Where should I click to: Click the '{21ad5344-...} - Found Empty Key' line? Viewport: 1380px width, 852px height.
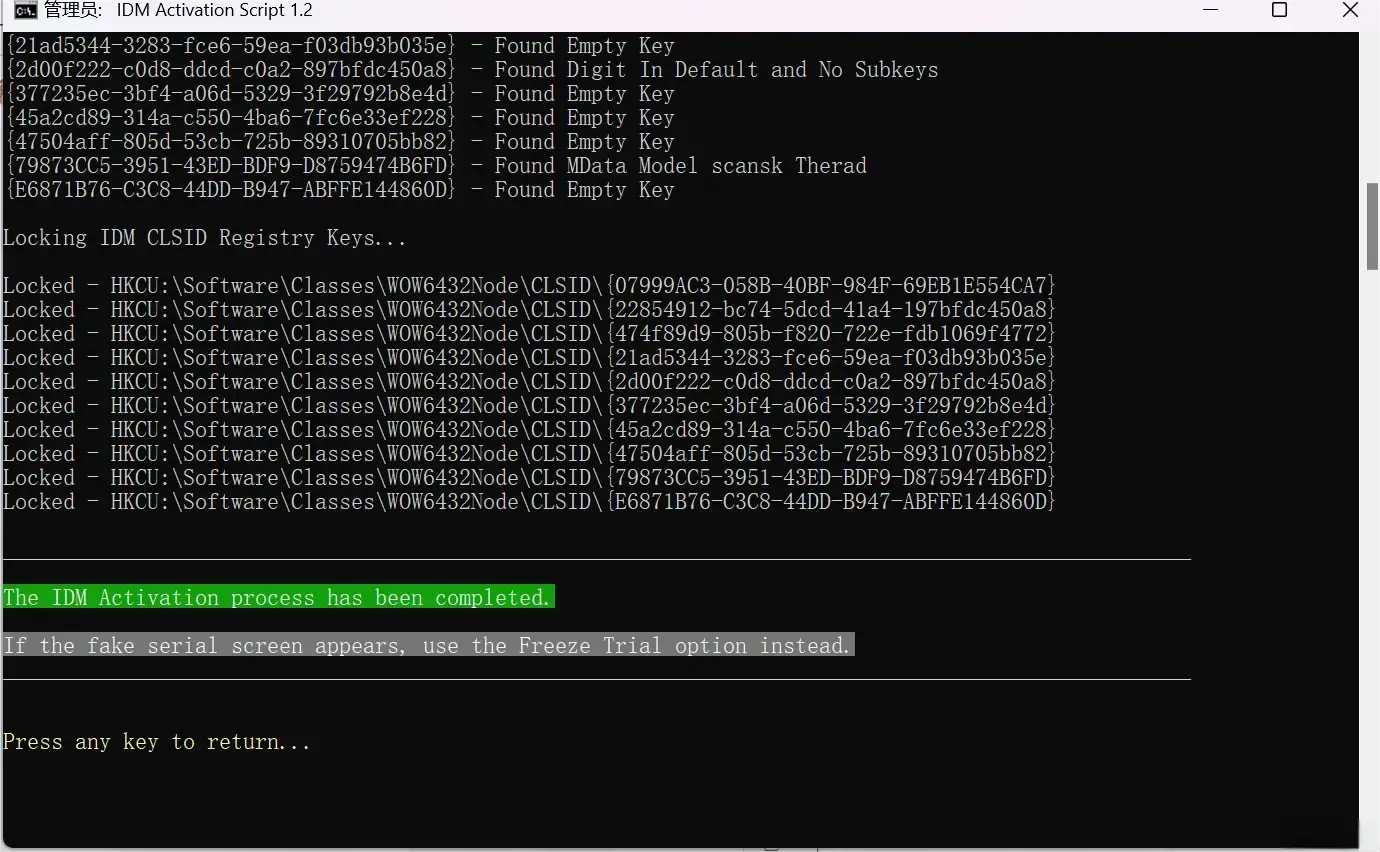tap(340, 46)
